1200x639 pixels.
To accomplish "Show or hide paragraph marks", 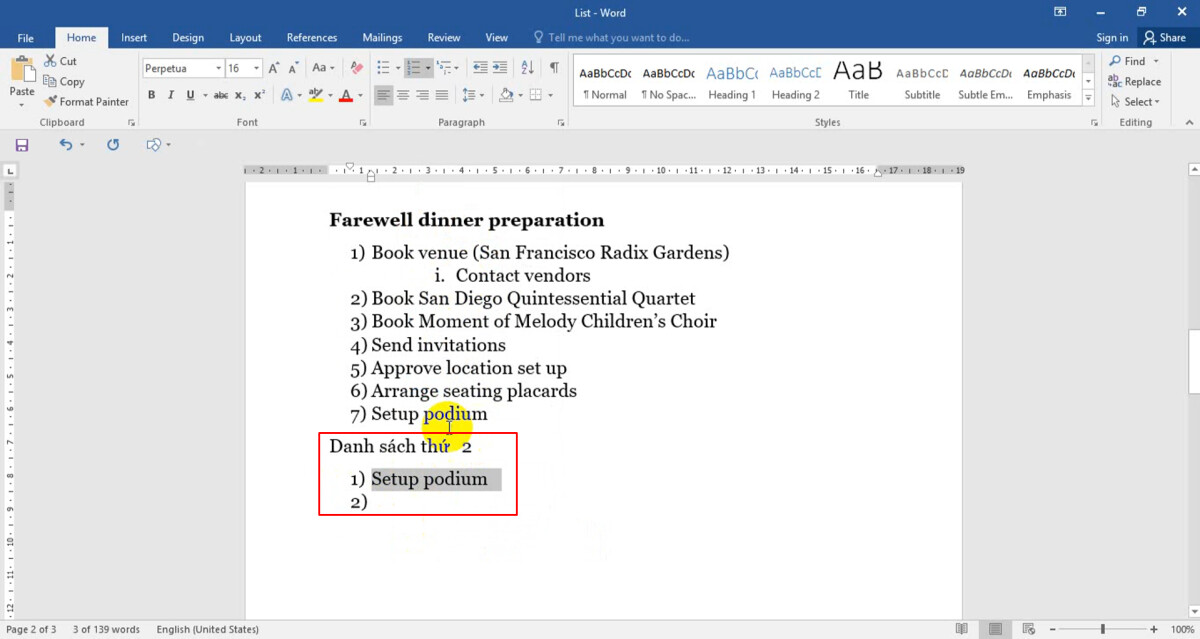I will (x=554, y=68).
